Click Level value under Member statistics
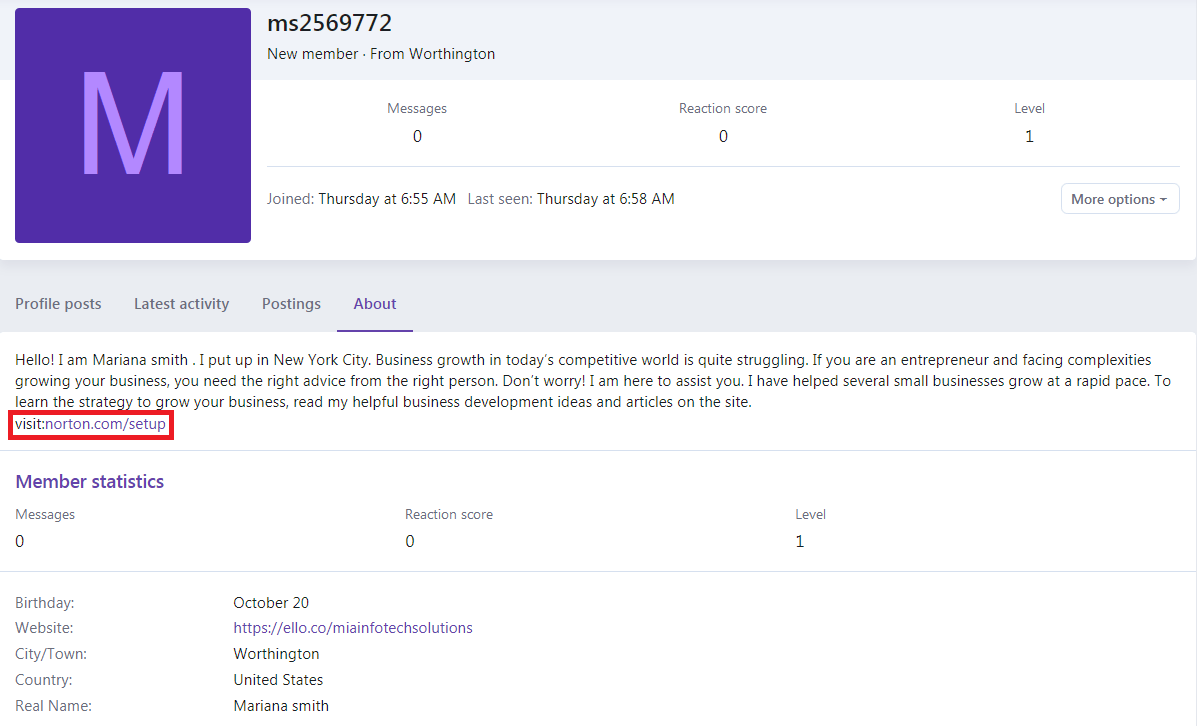Image resolution: width=1197 pixels, height=726 pixels. [x=799, y=541]
